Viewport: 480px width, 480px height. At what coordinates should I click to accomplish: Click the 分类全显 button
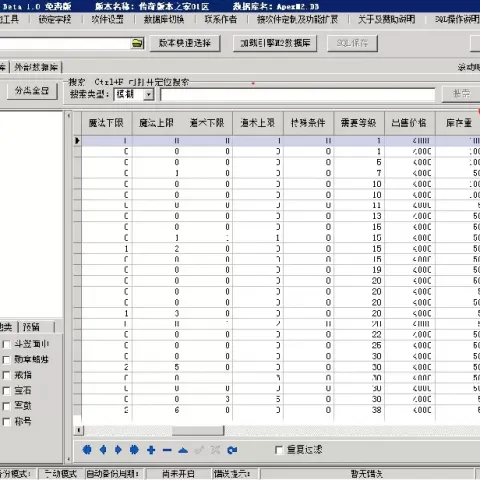pos(32,91)
